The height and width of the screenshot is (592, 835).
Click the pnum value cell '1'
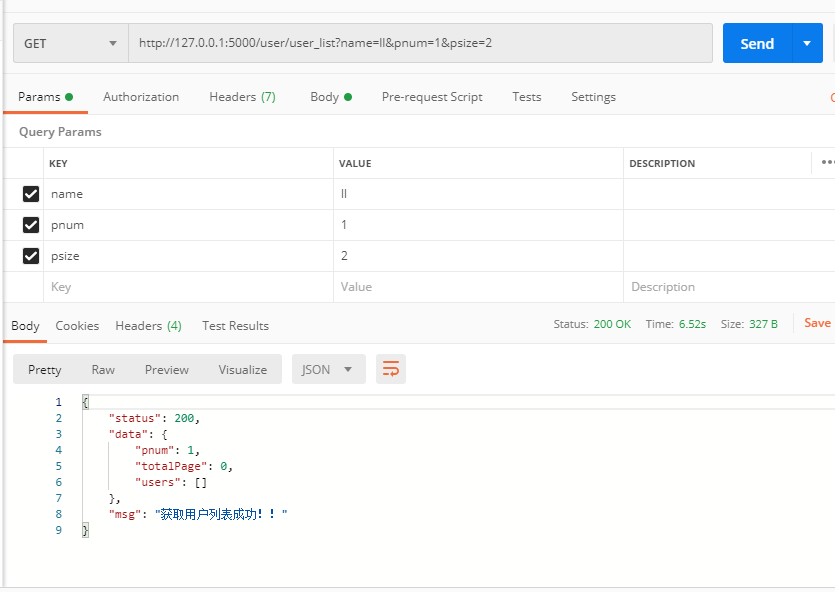(x=478, y=225)
